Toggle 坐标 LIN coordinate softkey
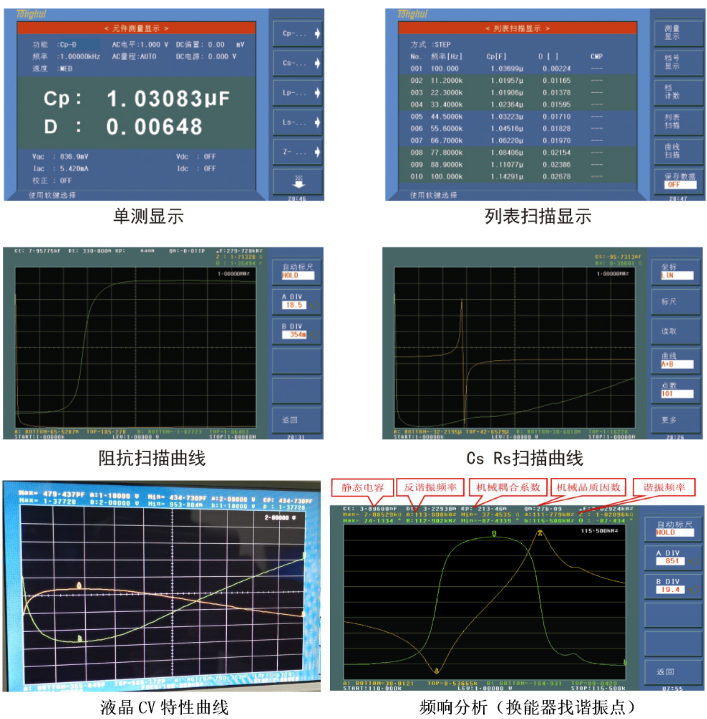 [676, 271]
